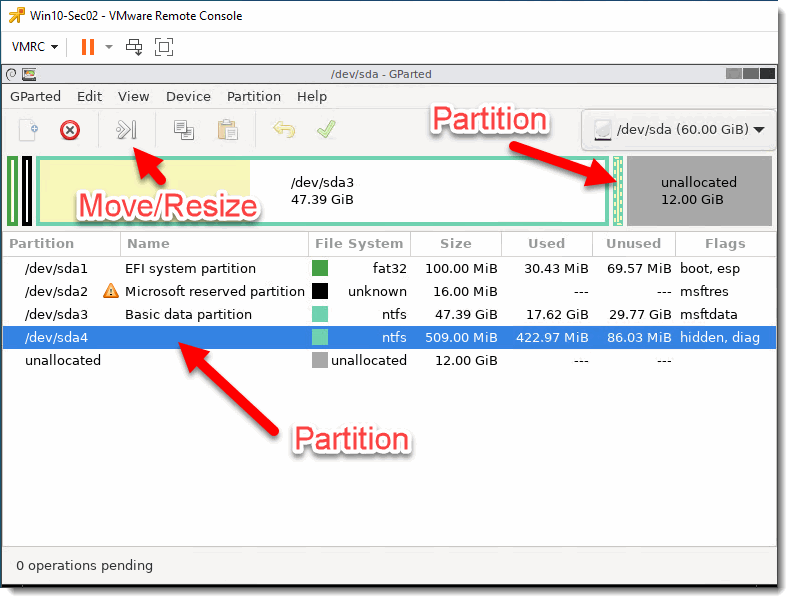This screenshot has width=793, height=603.
Task: Open the GParted menu
Action: tap(35, 96)
